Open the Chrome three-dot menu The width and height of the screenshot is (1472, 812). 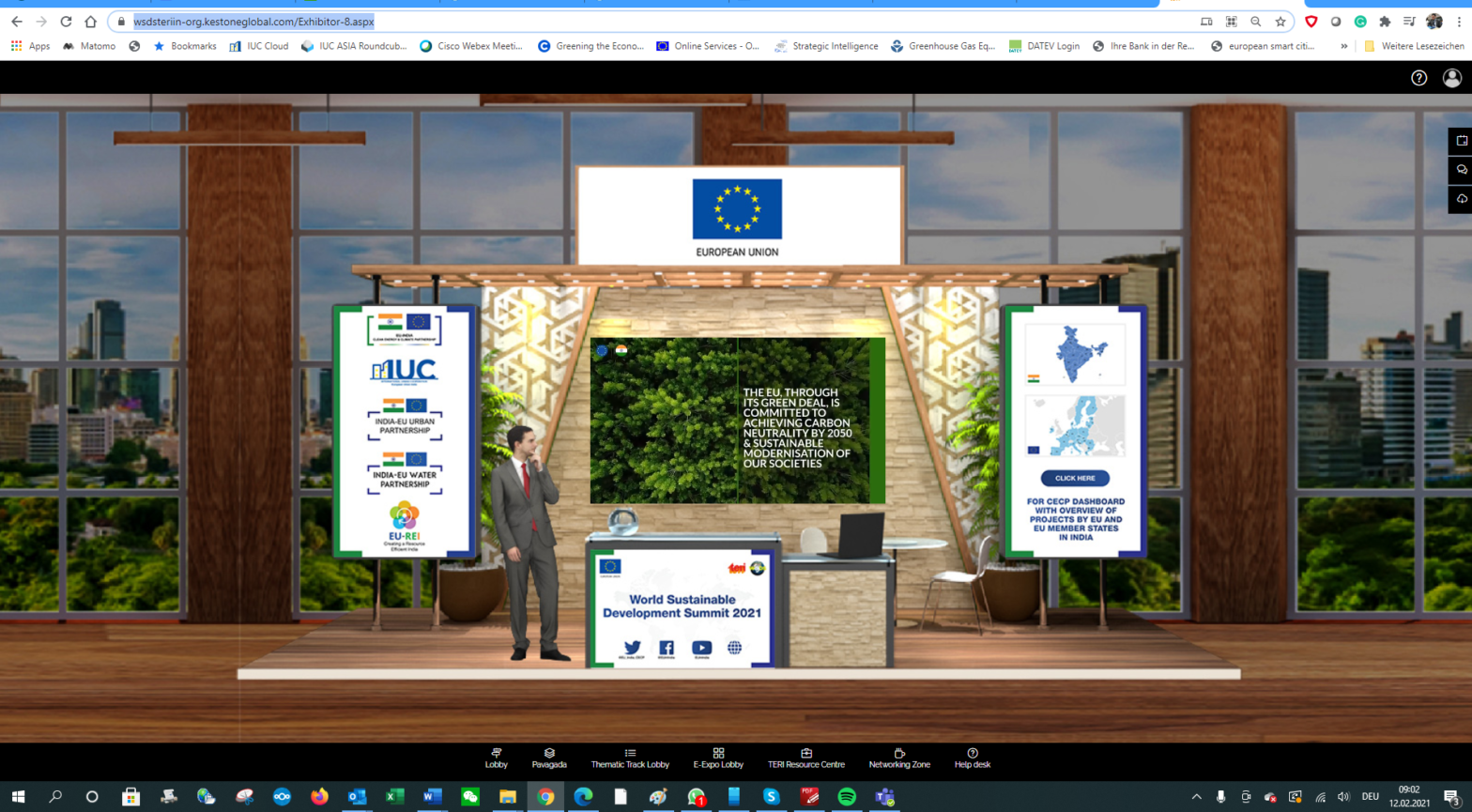1458,22
